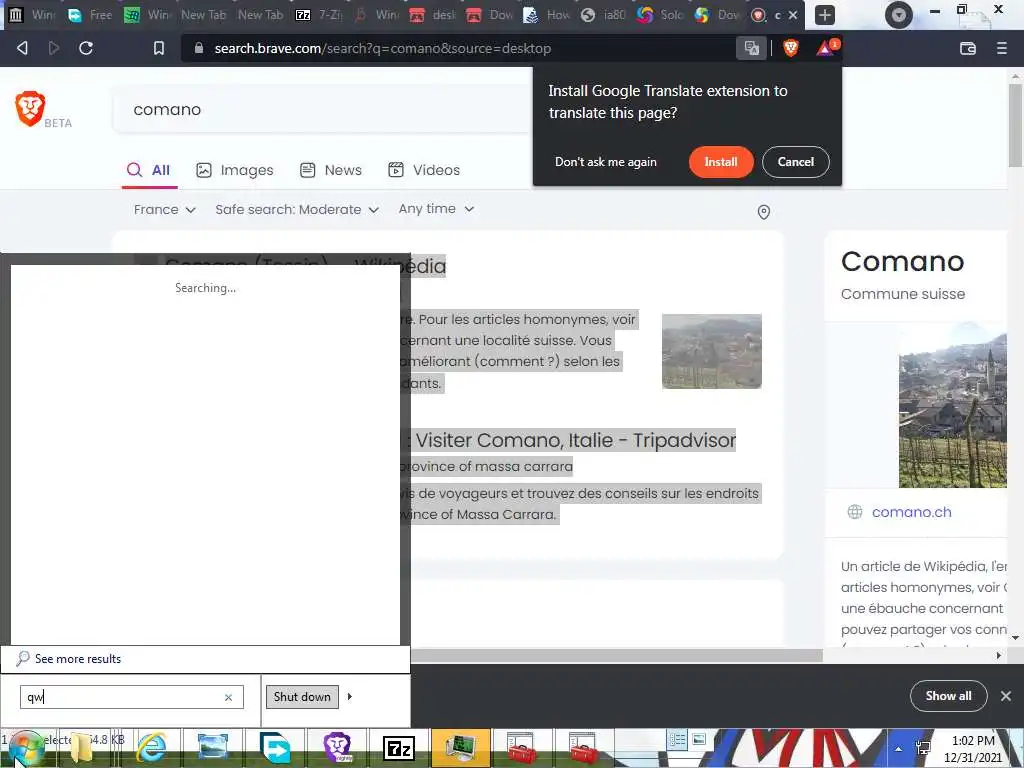
Task: Open 7-Zip from the taskbar
Action: 399,748
